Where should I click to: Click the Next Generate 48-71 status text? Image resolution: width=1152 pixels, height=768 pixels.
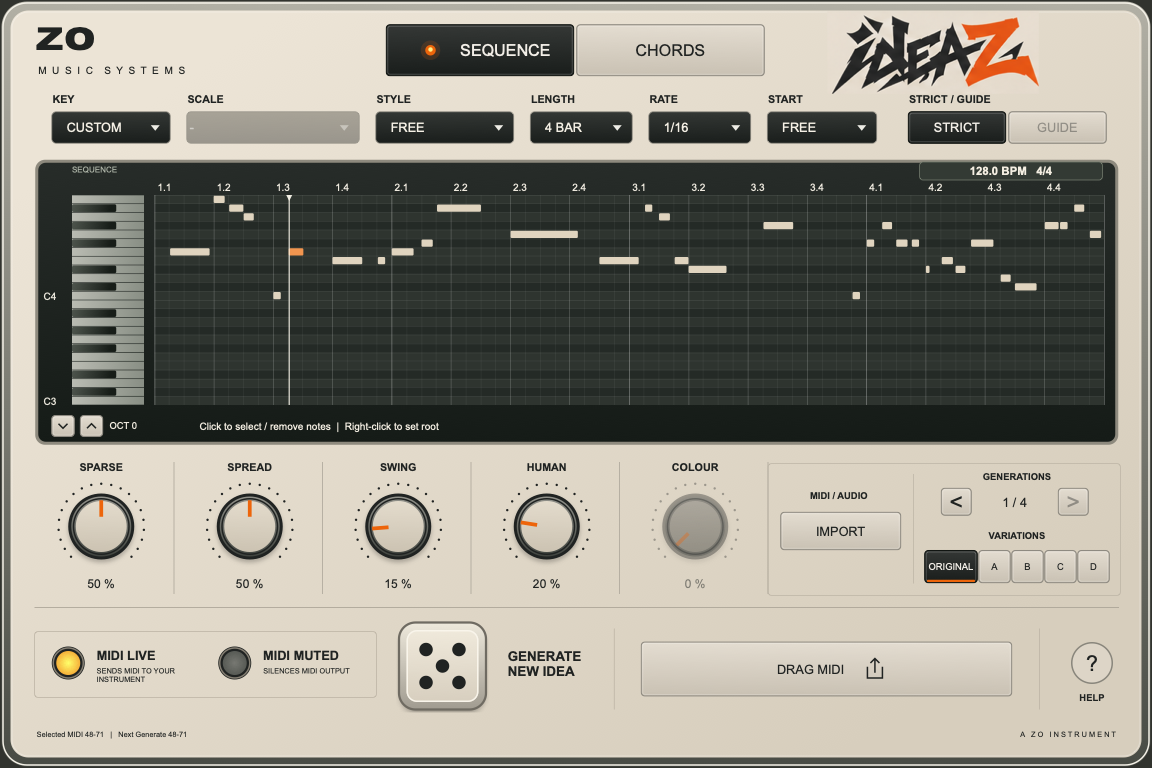point(152,734)
